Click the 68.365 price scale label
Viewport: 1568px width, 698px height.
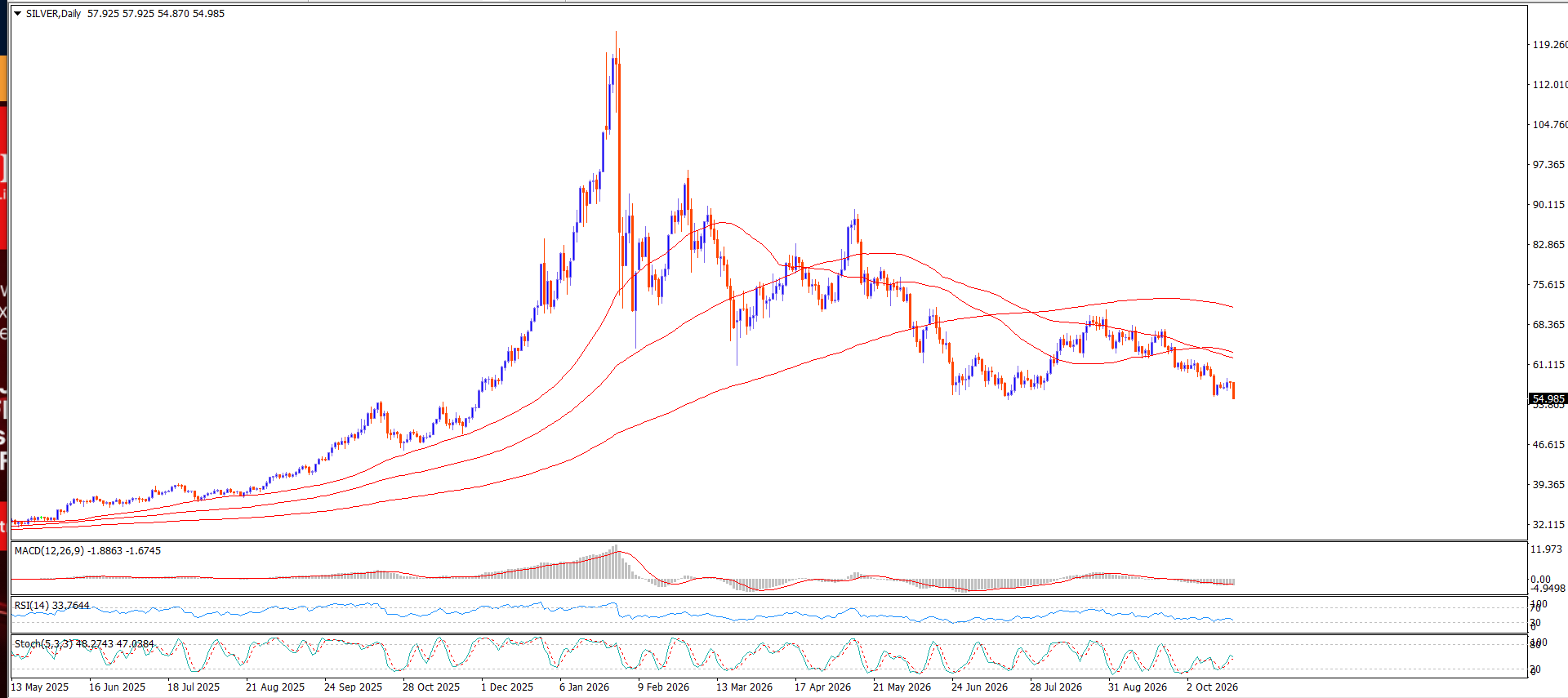point(1549,325)
